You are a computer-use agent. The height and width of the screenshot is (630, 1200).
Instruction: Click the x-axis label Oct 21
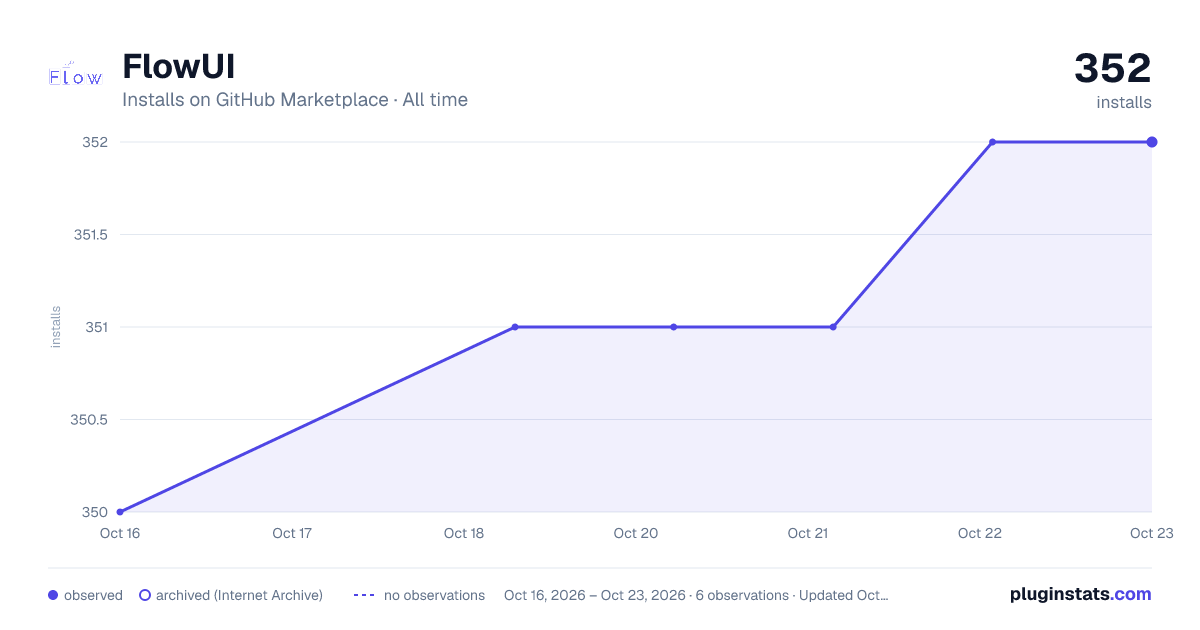tap(808, 533)
